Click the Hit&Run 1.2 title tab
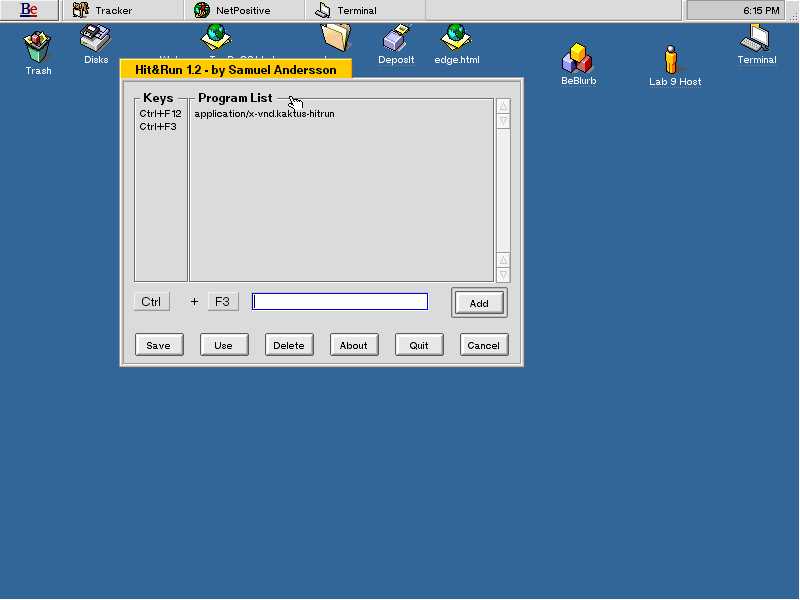The width and height of the screenshot is (800, 600). (236, 69)
